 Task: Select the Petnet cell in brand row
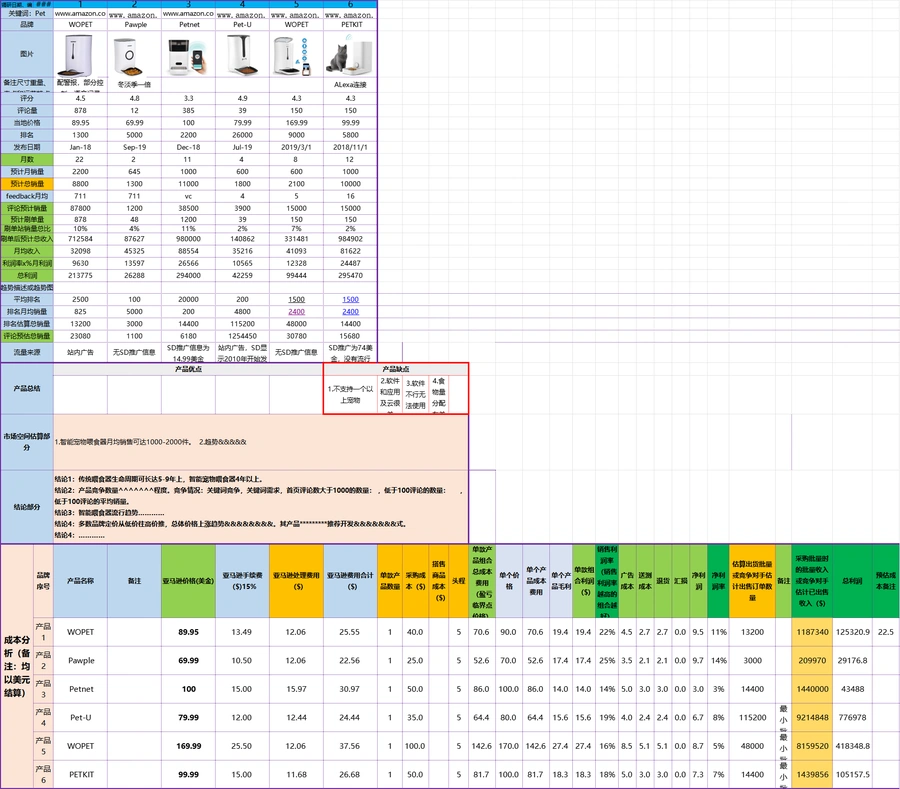click(x=189, y=25)
